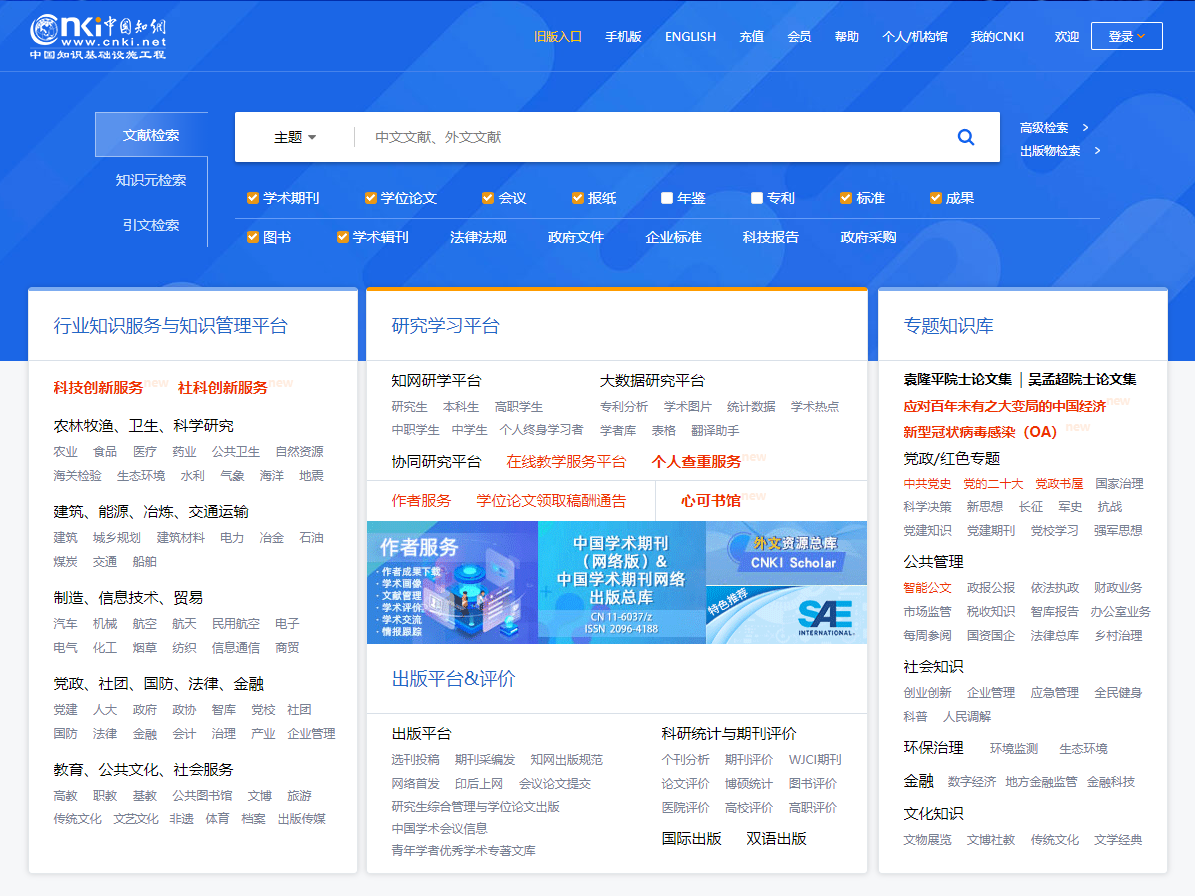Click the magnifier search icon
This screenshot has height=896, width=1195.
(x=966, y=137)
